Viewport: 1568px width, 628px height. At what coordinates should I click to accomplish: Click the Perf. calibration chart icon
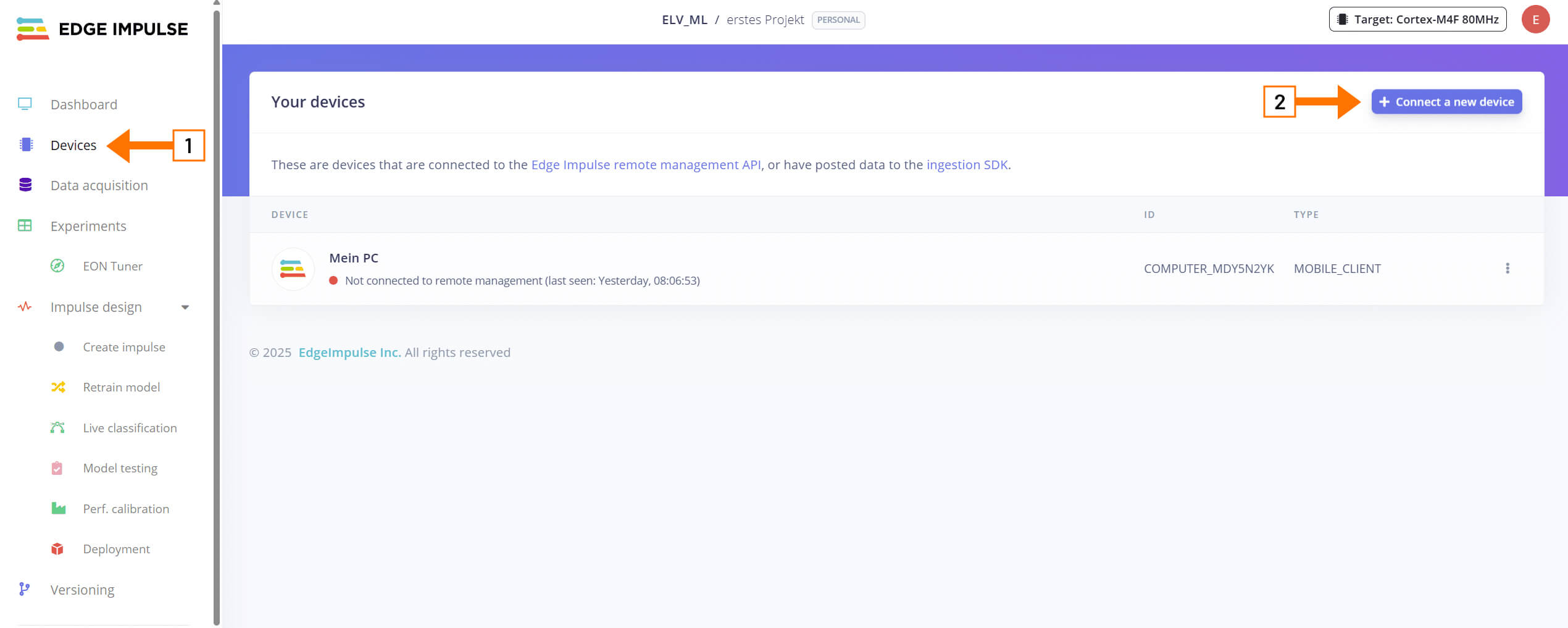click(x=58, y=508)
